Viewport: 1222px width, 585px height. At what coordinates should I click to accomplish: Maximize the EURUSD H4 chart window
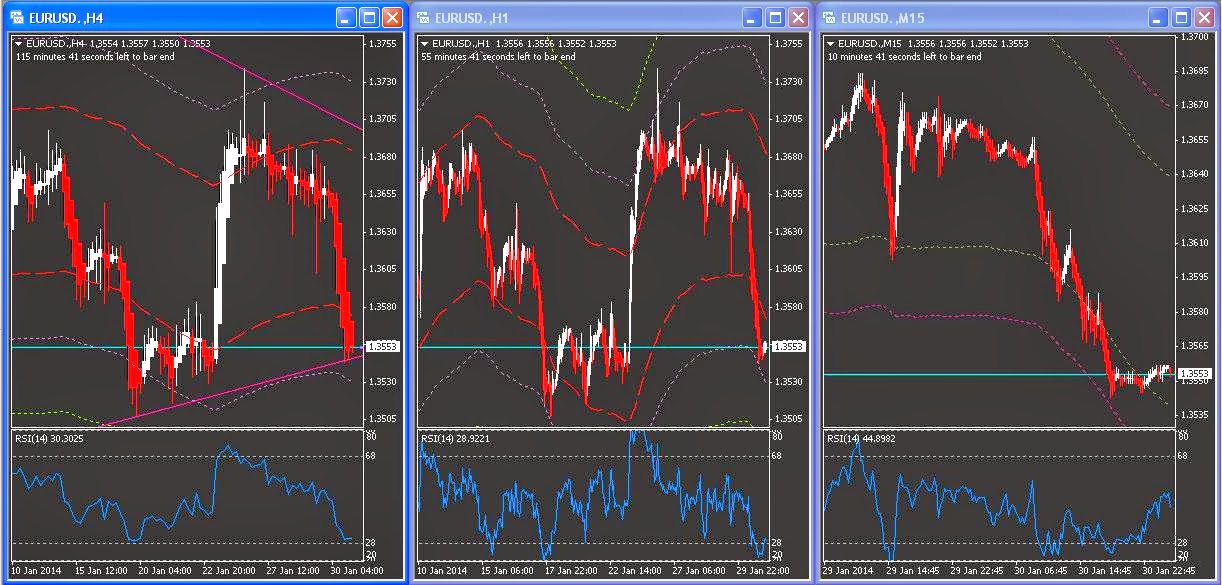tap(369, 17)
